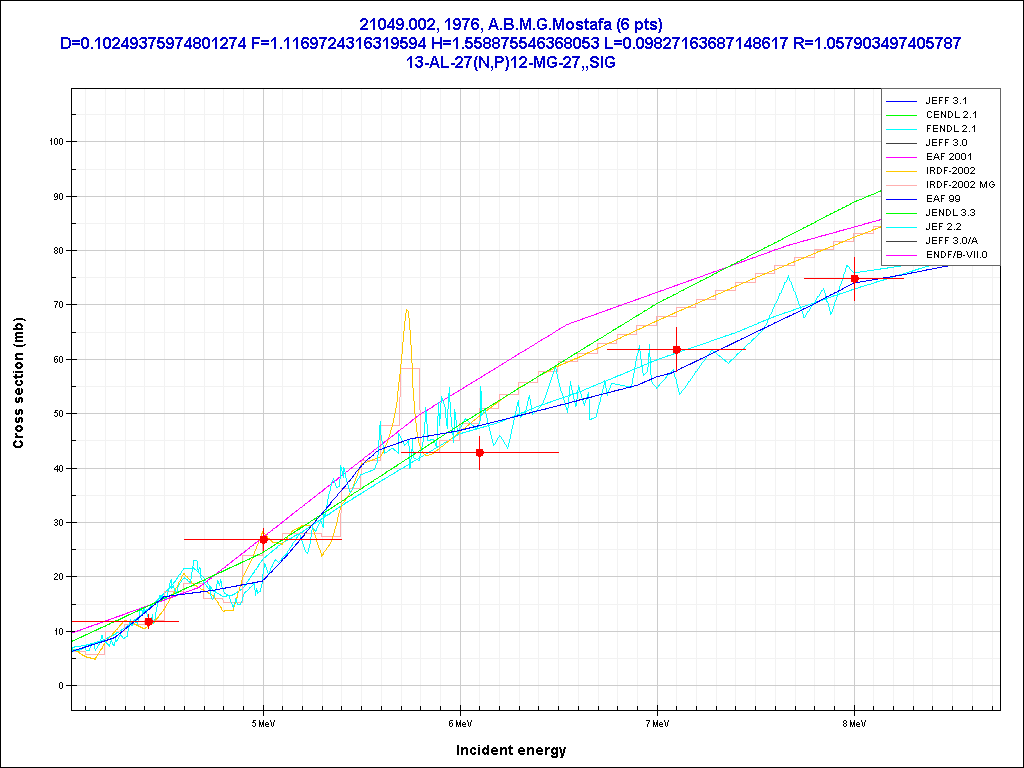Click the red data point near 5 MeV
1024x768 pixels.
tap(263, 539)
